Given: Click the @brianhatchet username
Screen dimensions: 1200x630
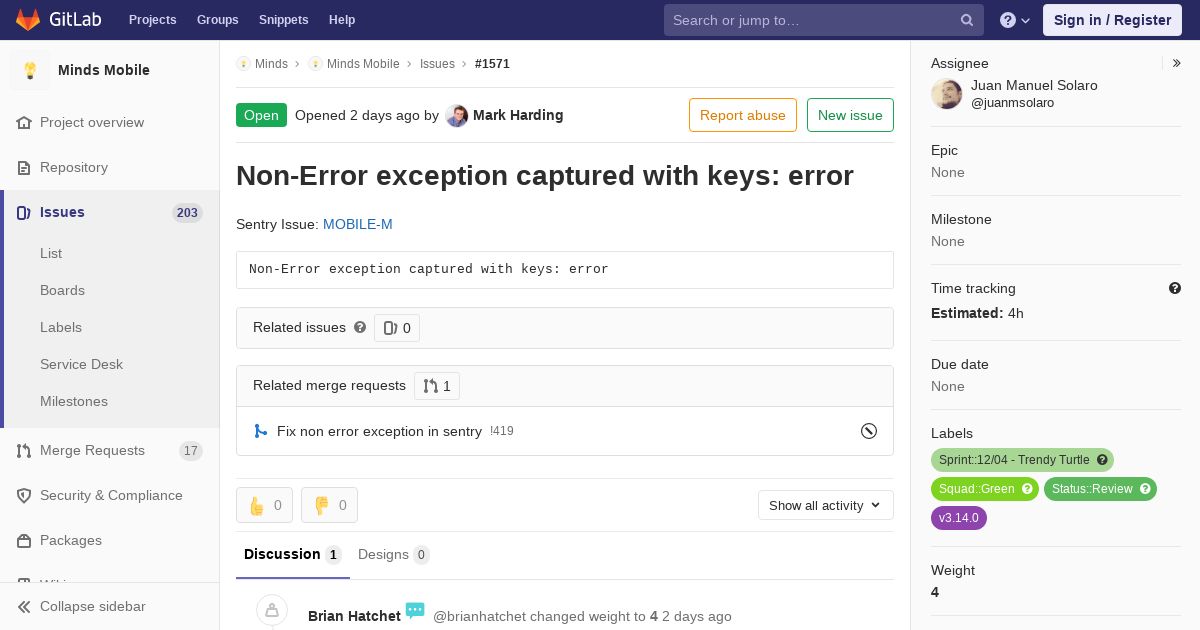Looking at the screenshot, I should (479, 616).
